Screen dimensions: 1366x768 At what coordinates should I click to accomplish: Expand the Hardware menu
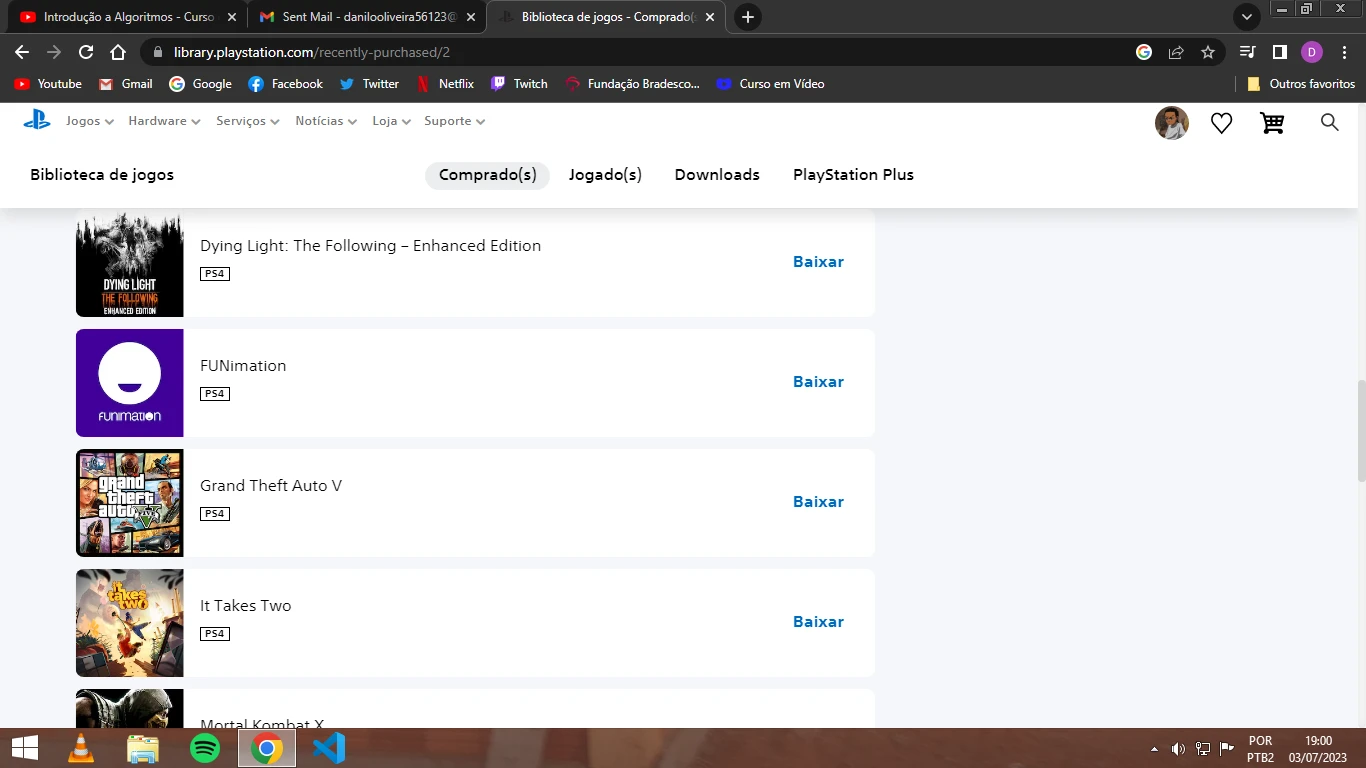pyautogui.click(x=165, y=121)
